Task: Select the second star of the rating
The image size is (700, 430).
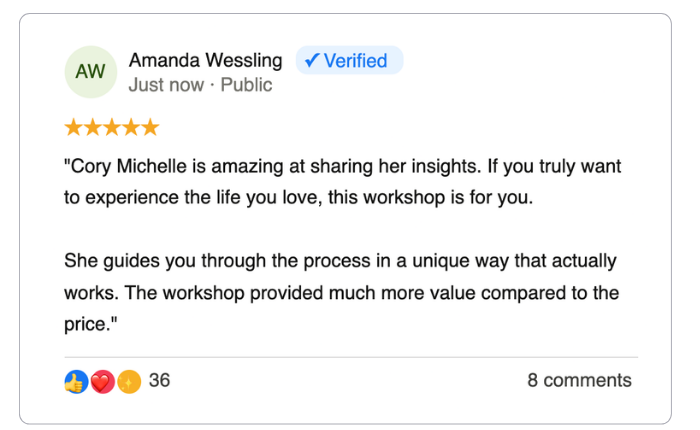Action: coord(92,127)
